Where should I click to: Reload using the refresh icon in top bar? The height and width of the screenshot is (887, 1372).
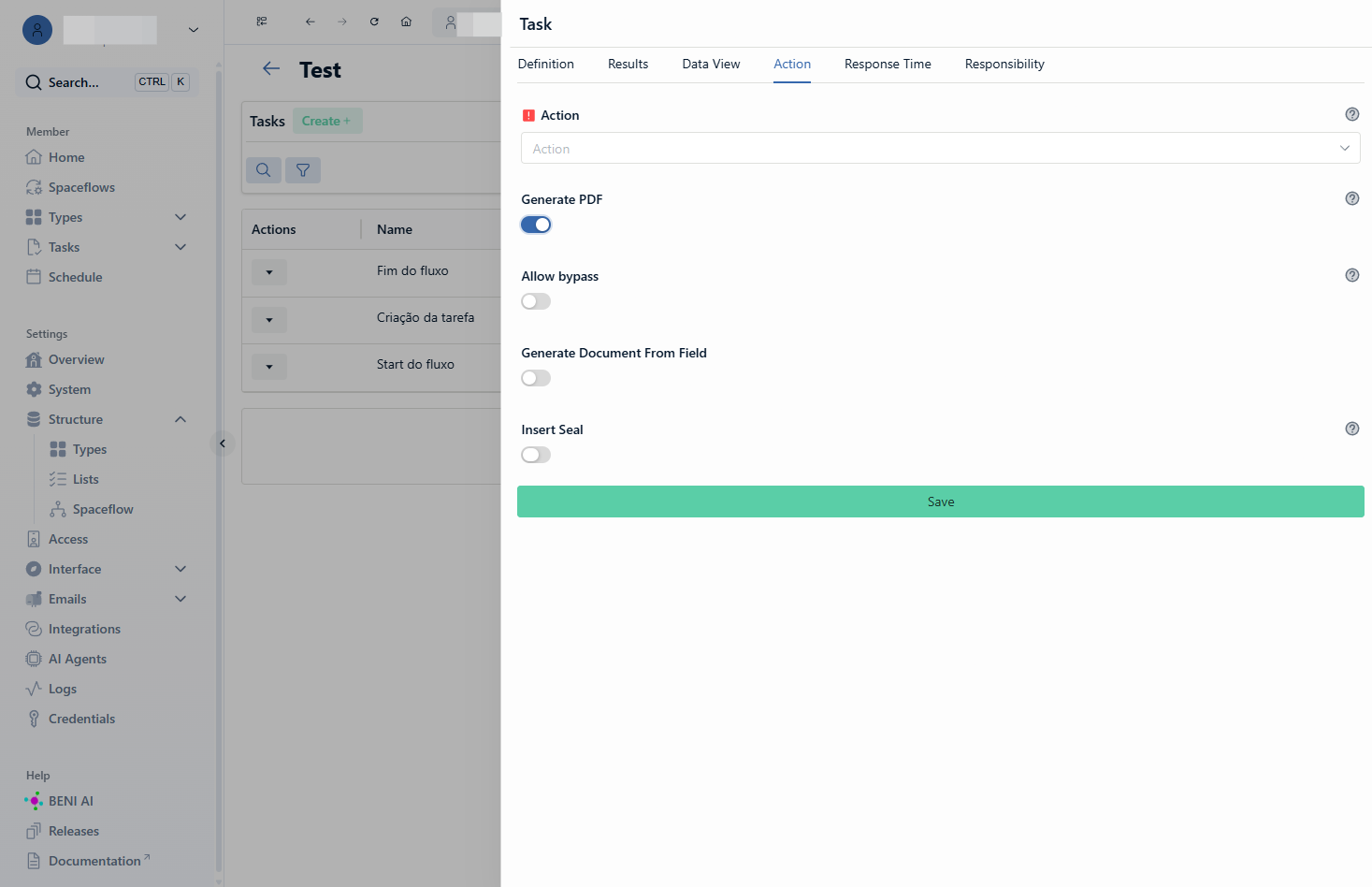(374, 22)
